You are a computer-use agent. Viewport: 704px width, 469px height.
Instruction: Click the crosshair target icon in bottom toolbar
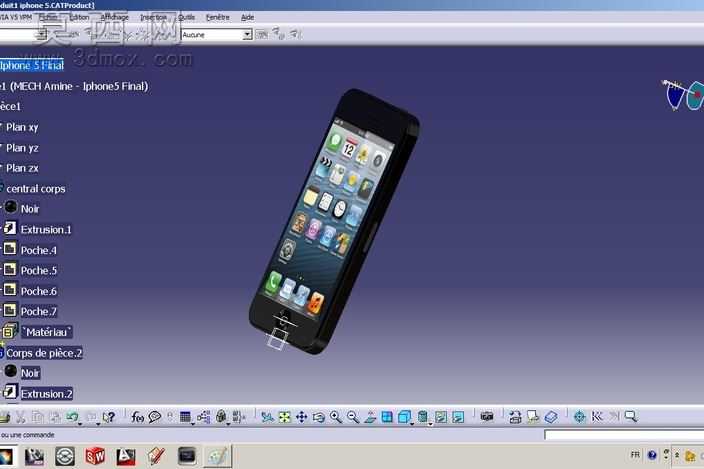580,417
